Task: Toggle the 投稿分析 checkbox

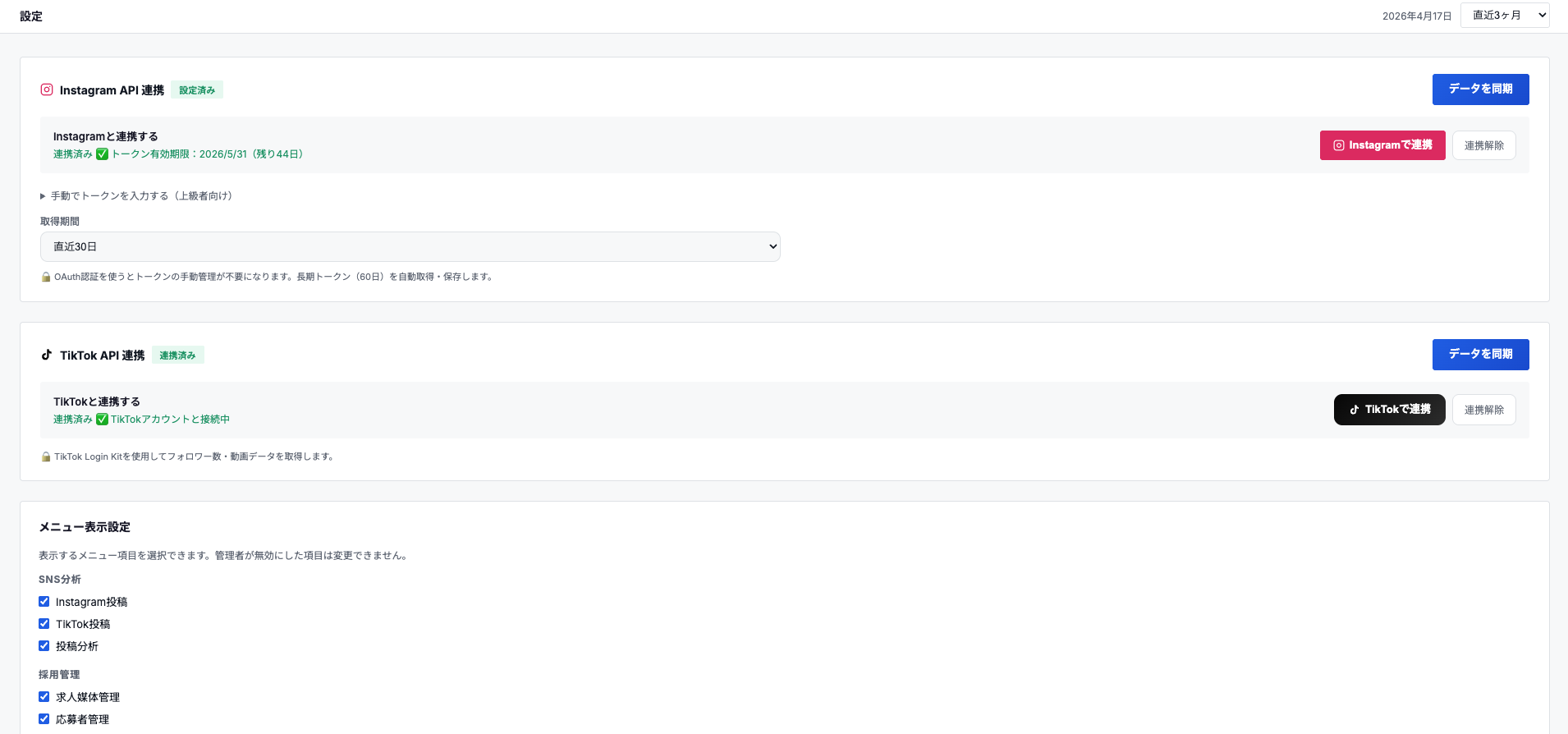Action: click(44, 646)
